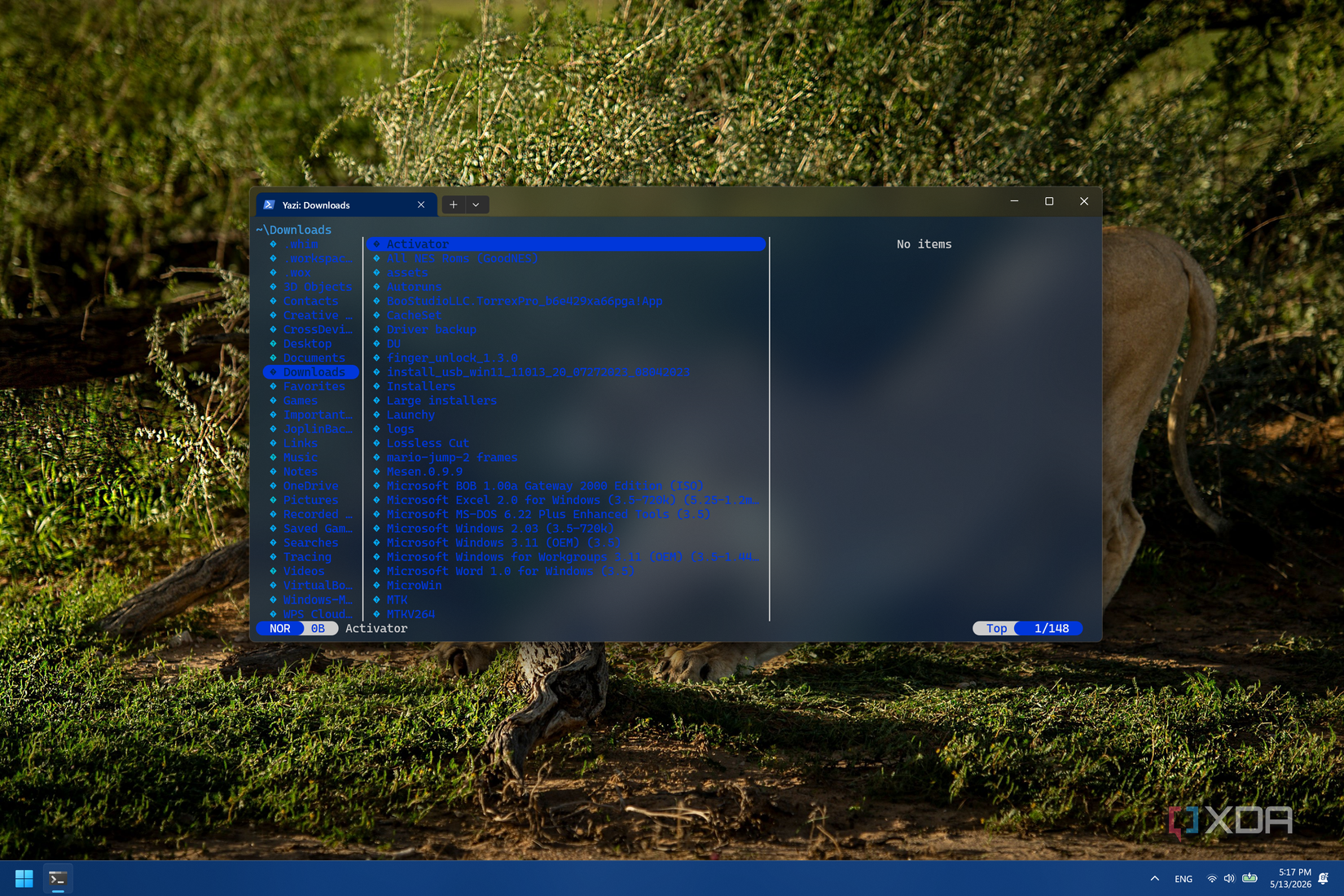The height and width of the screenshot is (896, 1344).
Task: Click the icon beside MTKV264
Action: pos(376,614)
